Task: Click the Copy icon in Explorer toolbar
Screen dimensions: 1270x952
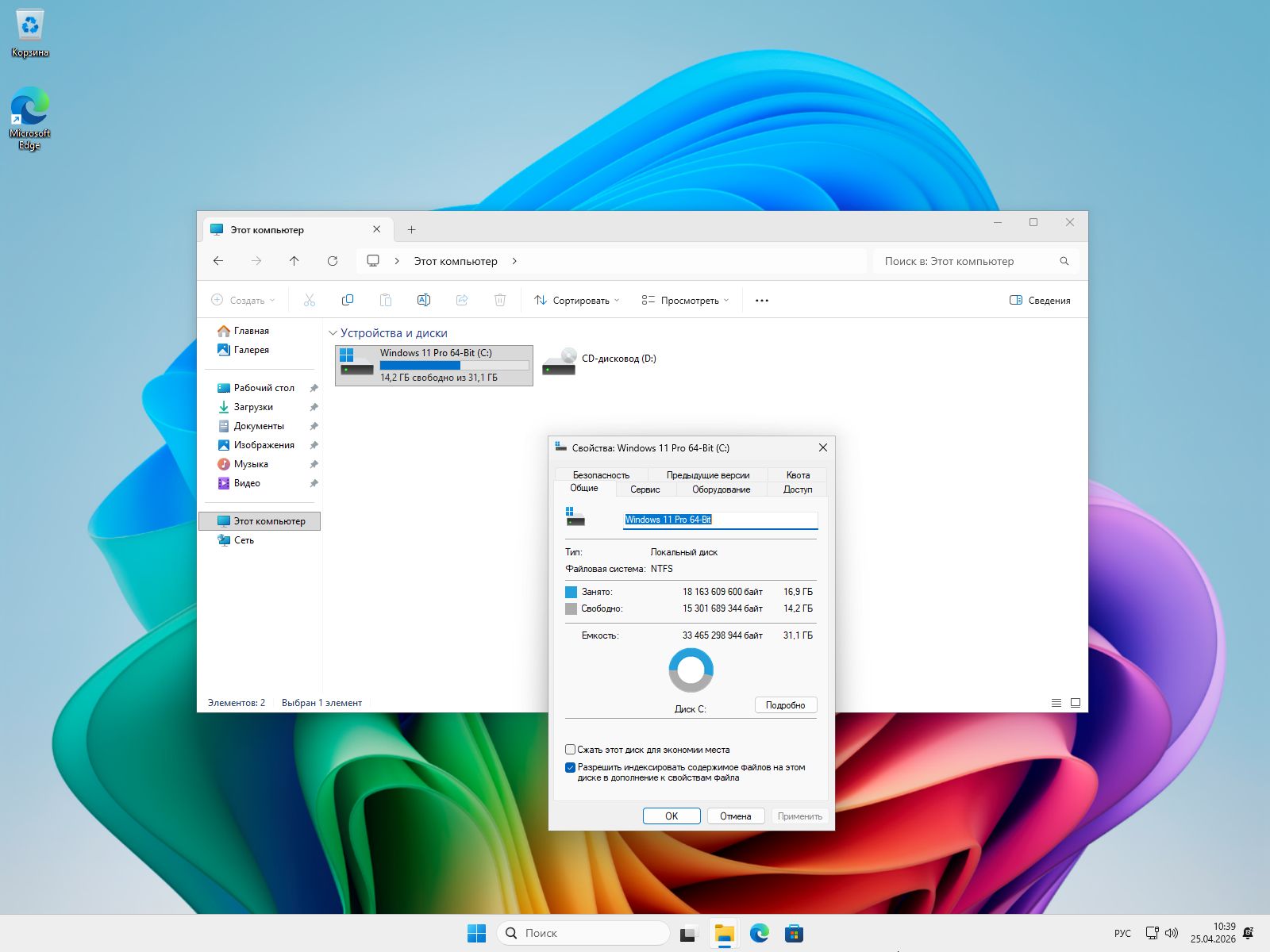Action: tap(348, 301)
